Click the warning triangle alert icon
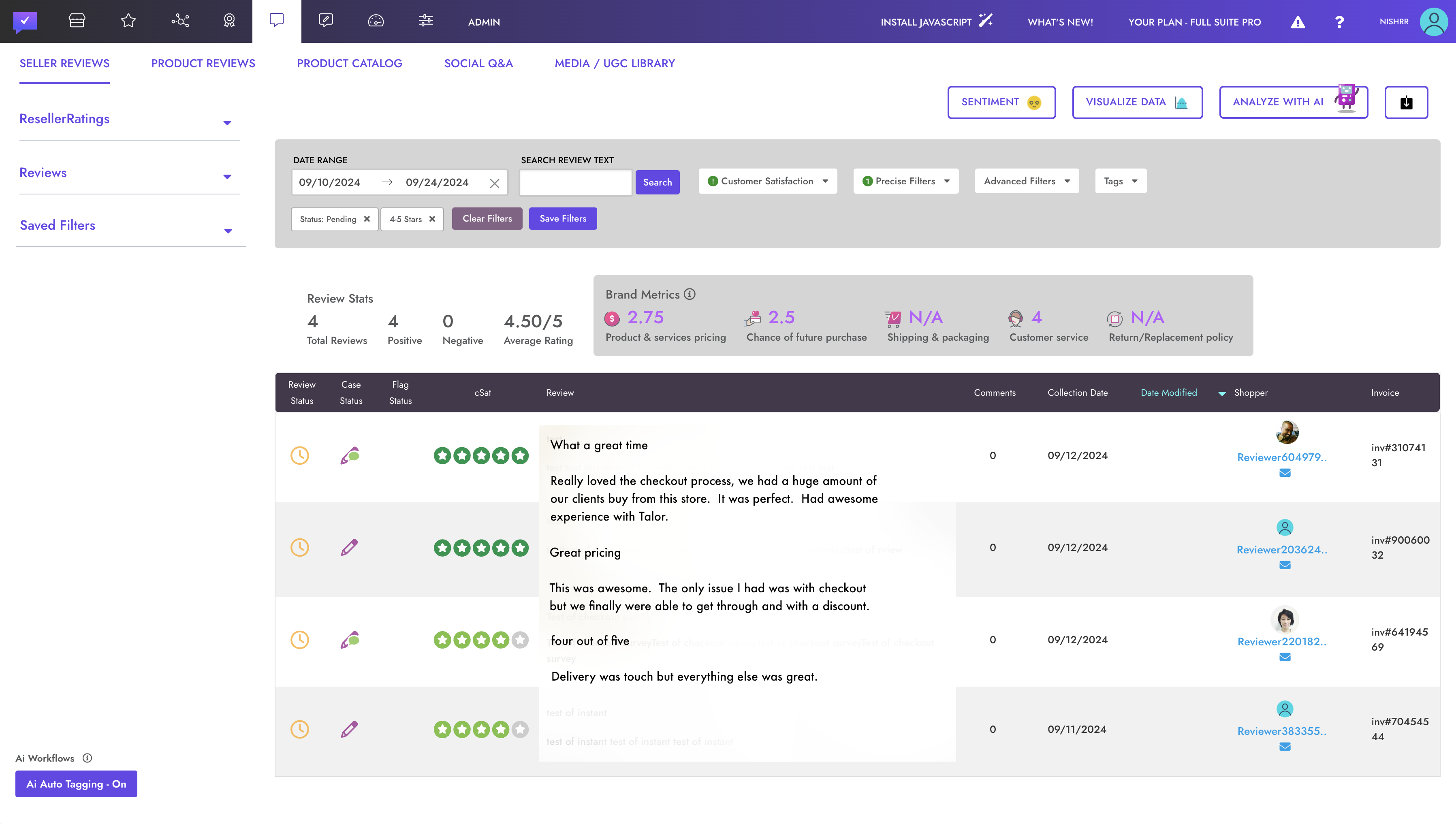Viewport: 1456px width, 824px height. (1298, 22)
